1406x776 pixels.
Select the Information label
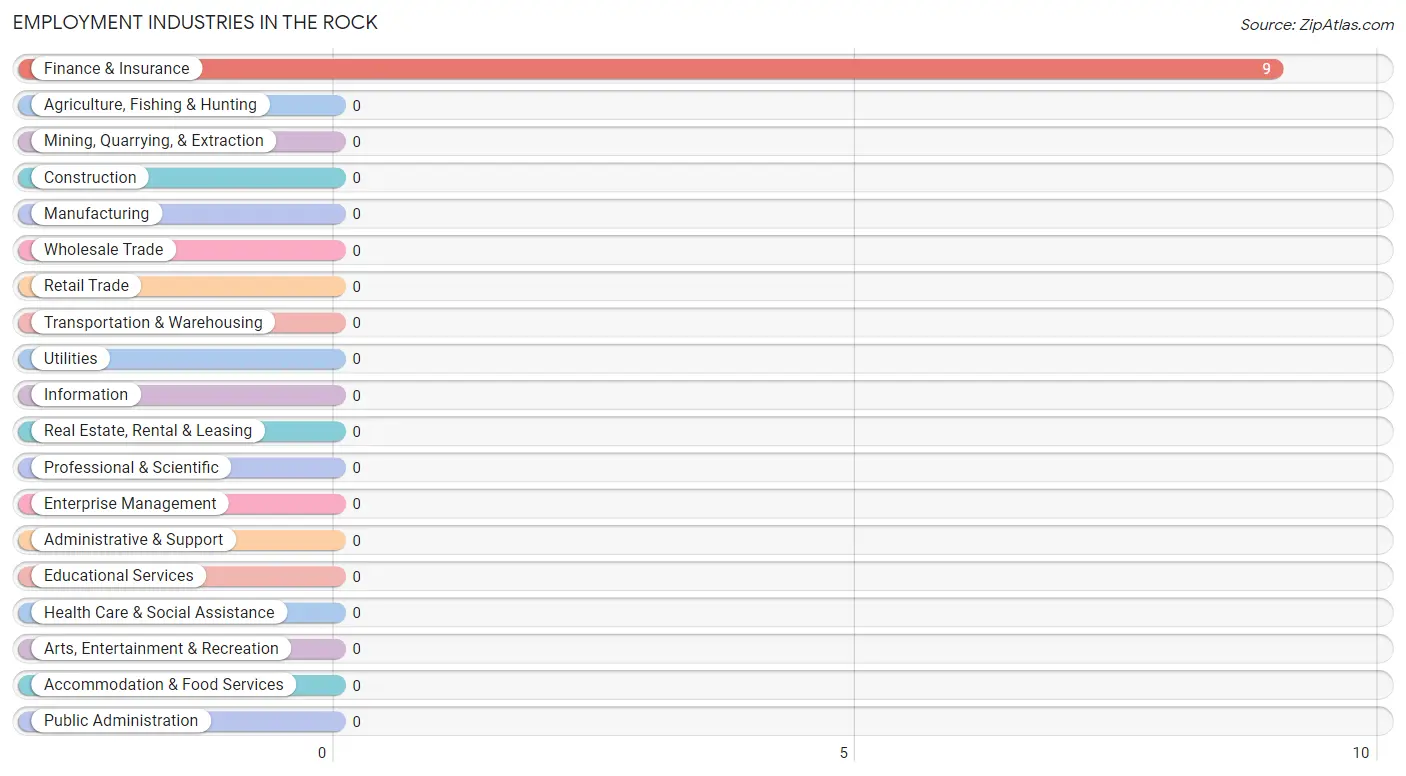coord(86,395)
